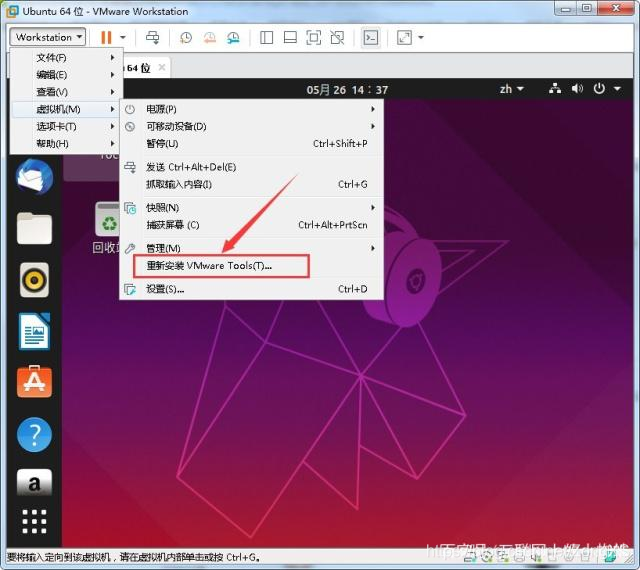Open LibreOffice Writer from the dock
The image size is (640, 570).
[x=35, y=332]
